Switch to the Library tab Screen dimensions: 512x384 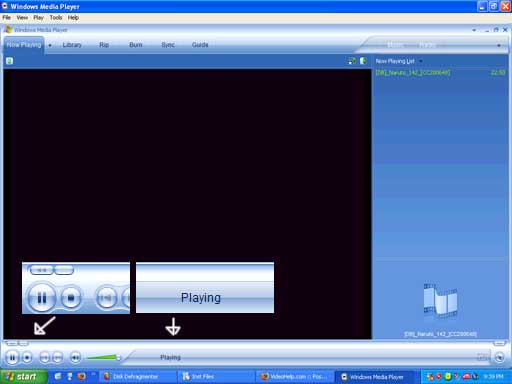point(72,45)
